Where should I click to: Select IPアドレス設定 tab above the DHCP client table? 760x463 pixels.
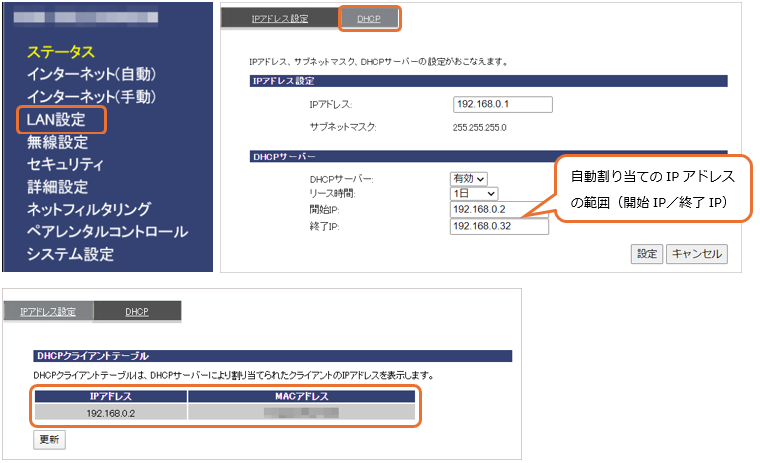pyautogui.click(x=47, y=312)
